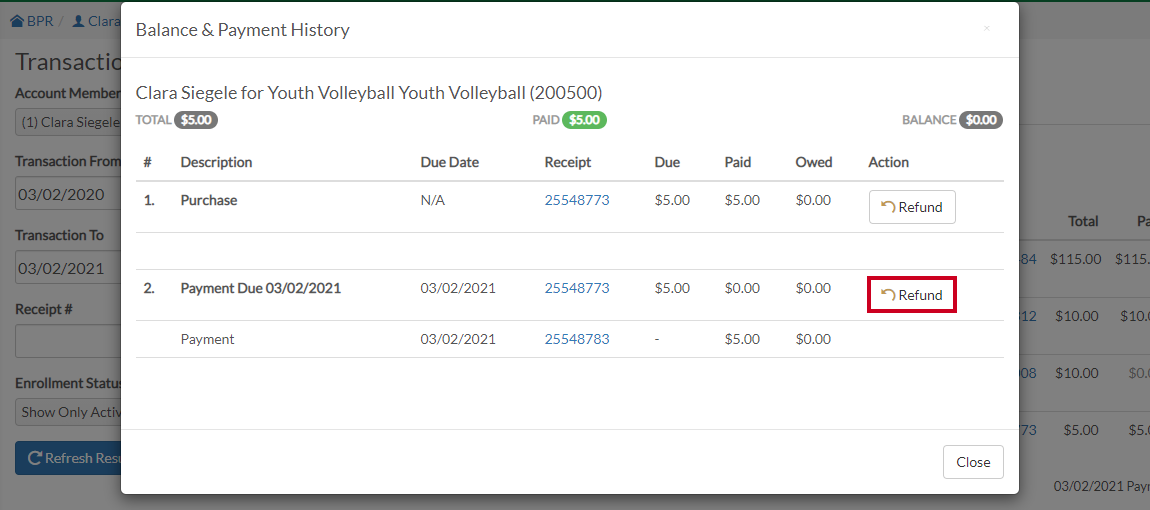The height and width of the screenshot is (510, 1150).
Task: Open the Account Member dropdown
Action: [67, 123]
